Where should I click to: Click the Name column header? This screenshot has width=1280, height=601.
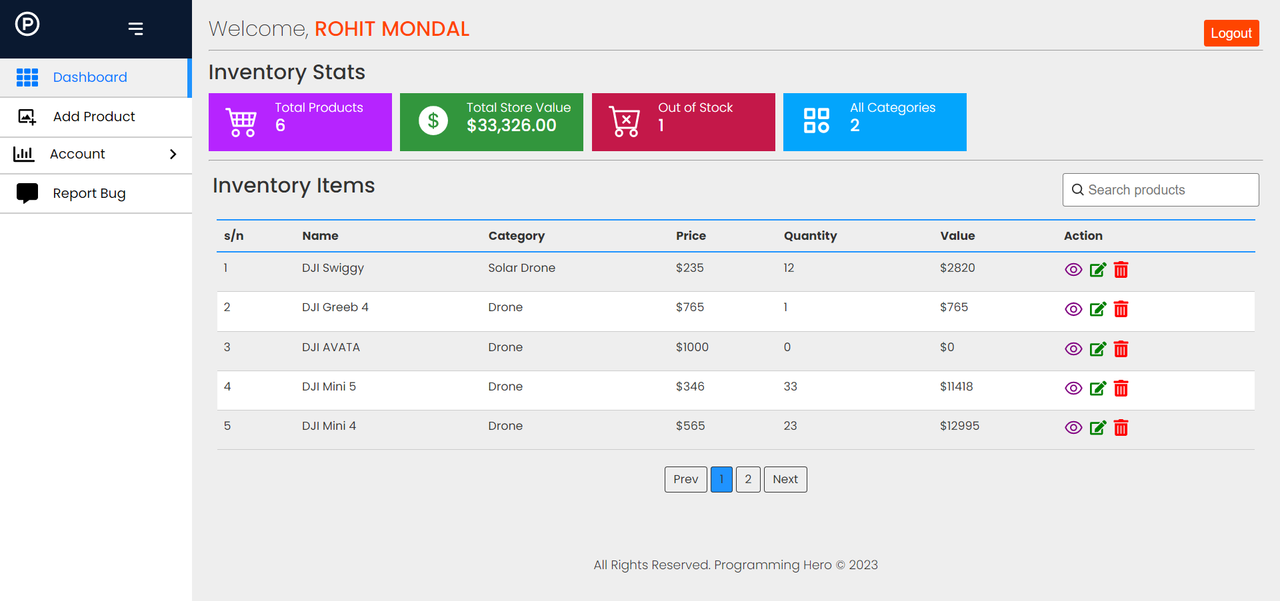coord(320,236)
